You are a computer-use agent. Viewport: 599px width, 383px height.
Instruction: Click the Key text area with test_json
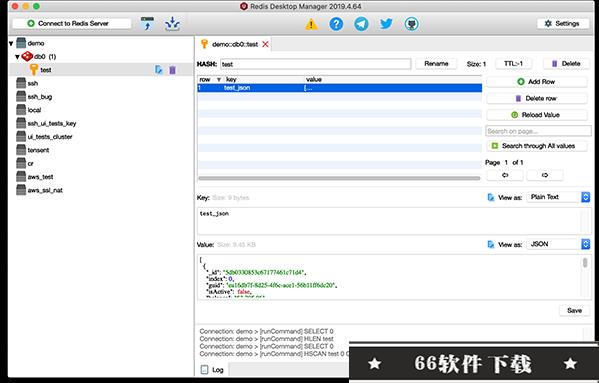point(393,221)
